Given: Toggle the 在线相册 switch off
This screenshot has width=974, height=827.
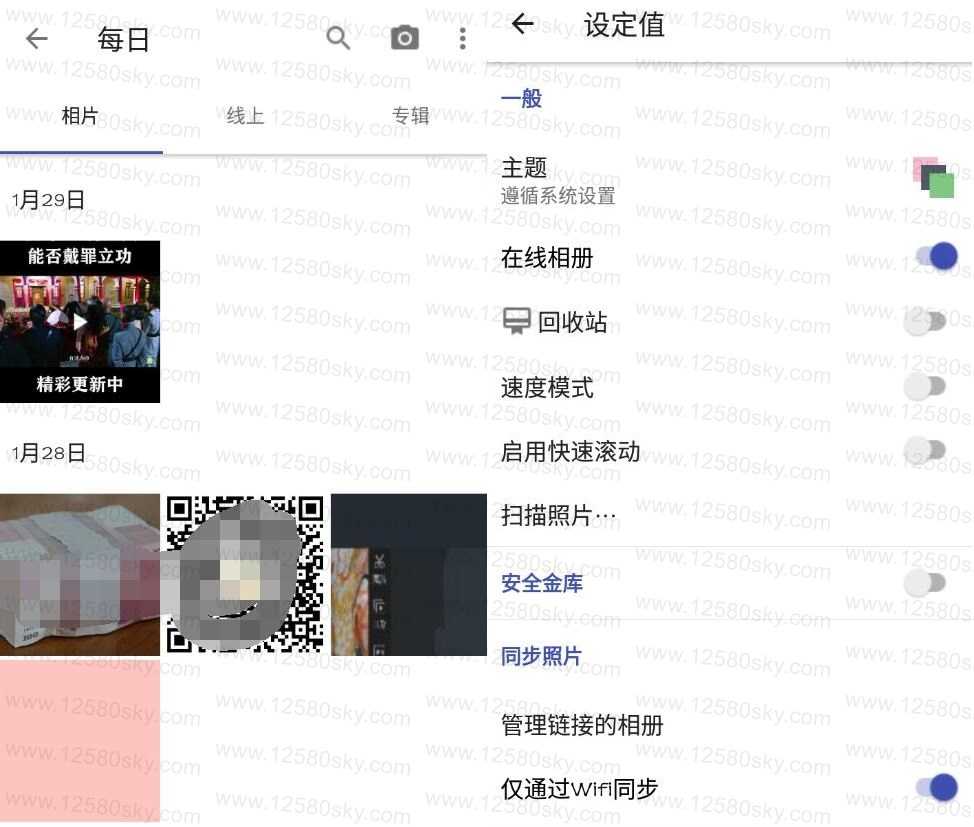Looking at the screenshot, I should point(937,256).
